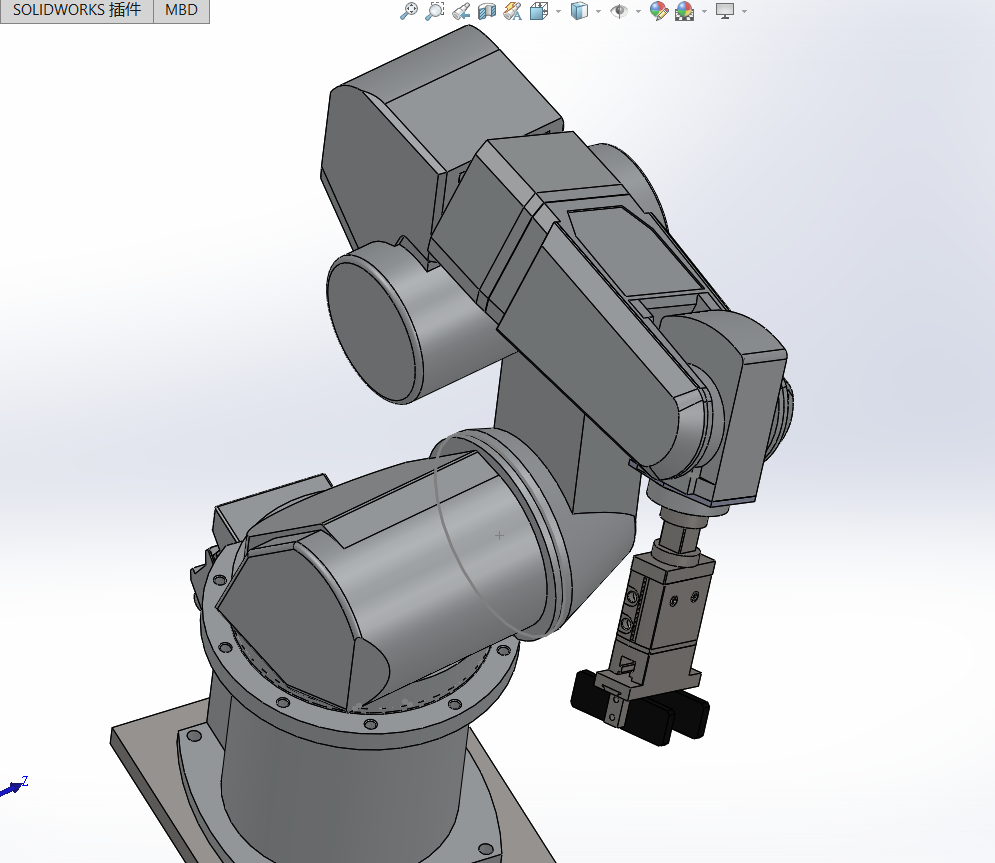
Task: Click the Zoom to Fit icon
Action: click(409, 11)
